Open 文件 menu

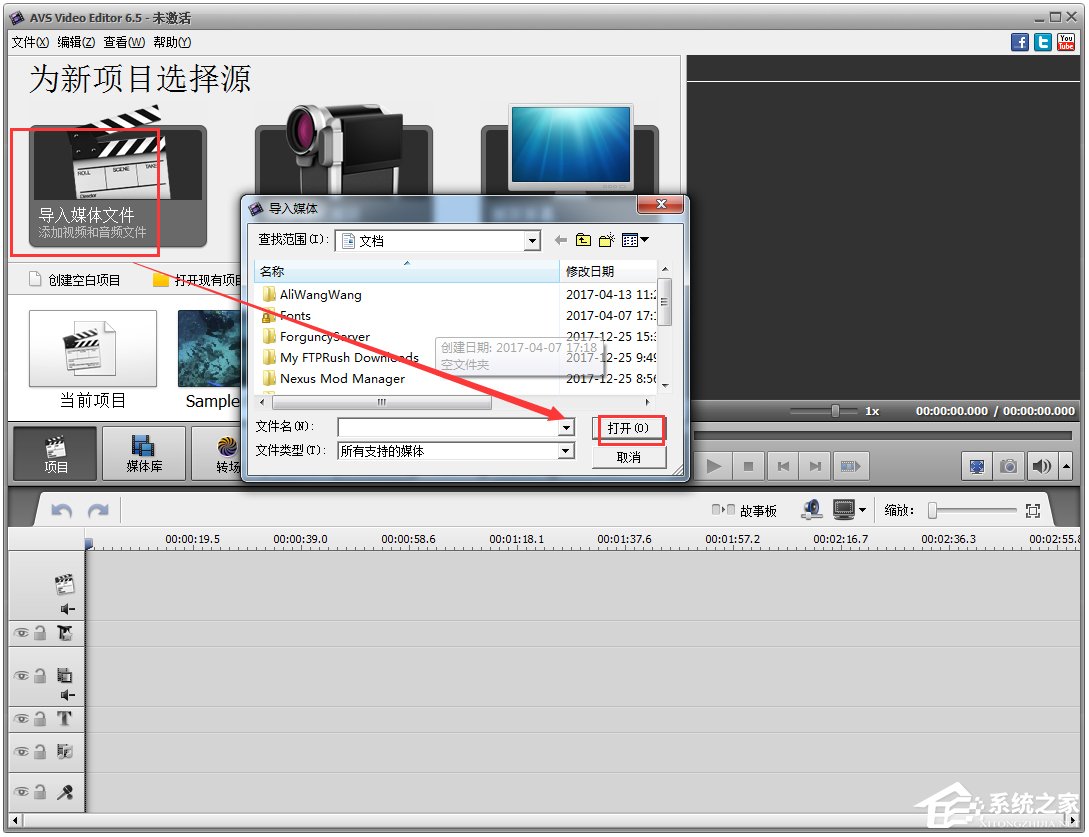tap(30, 42)
